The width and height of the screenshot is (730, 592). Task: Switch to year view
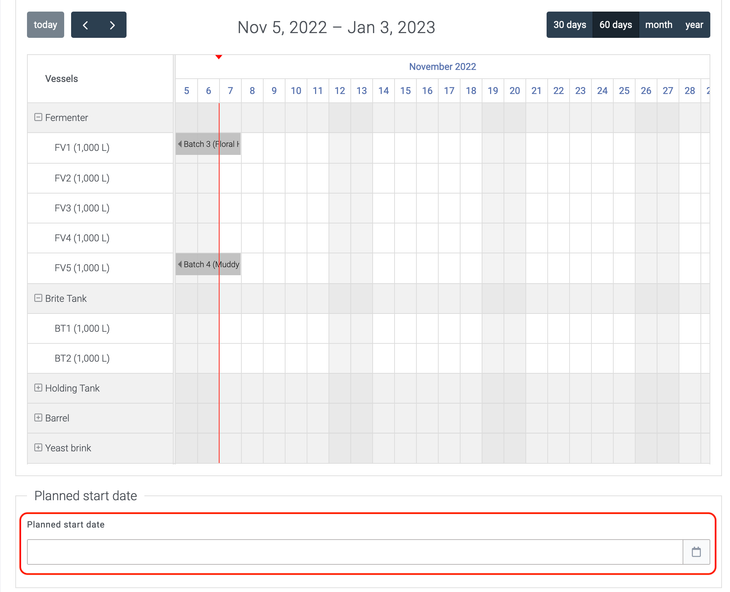click(x=694, y=25)
